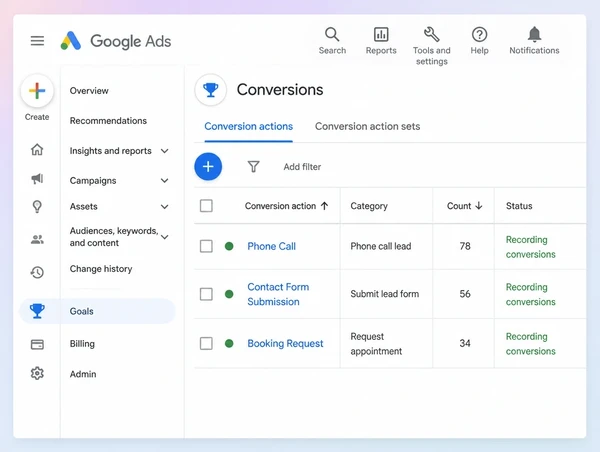600x452 pixels.
Task: Click Phone call lead category cell
Action: click(381, 246)
